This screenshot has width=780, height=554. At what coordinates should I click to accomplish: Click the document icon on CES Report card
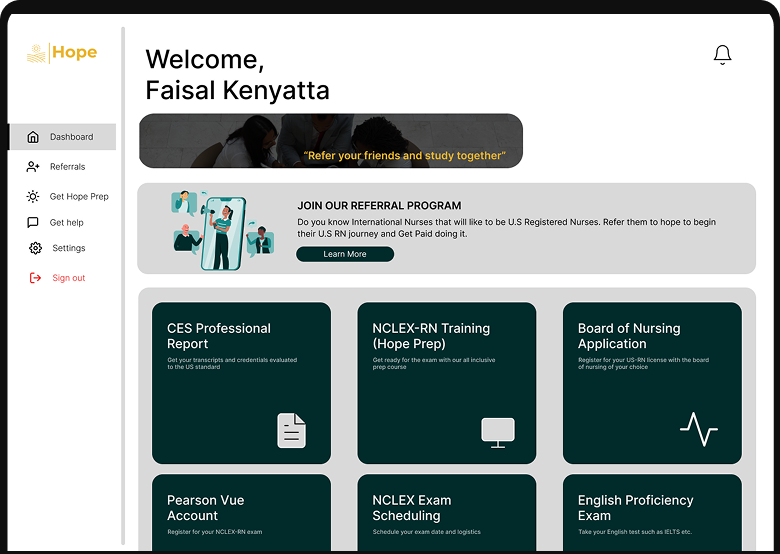(x=291, y=430)
